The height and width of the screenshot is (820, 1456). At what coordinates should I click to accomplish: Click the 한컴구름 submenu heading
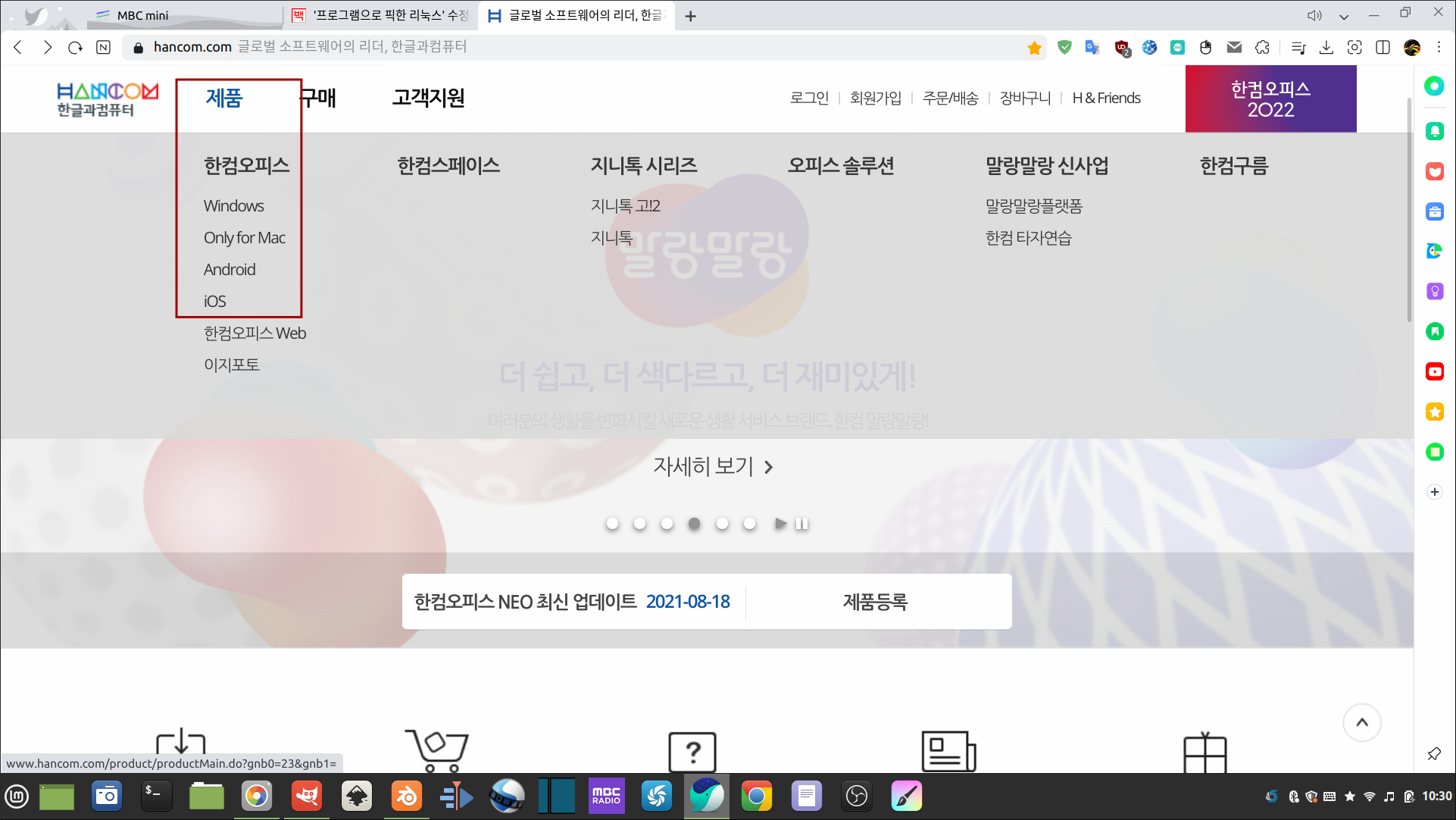click(x=1234, y=165)
